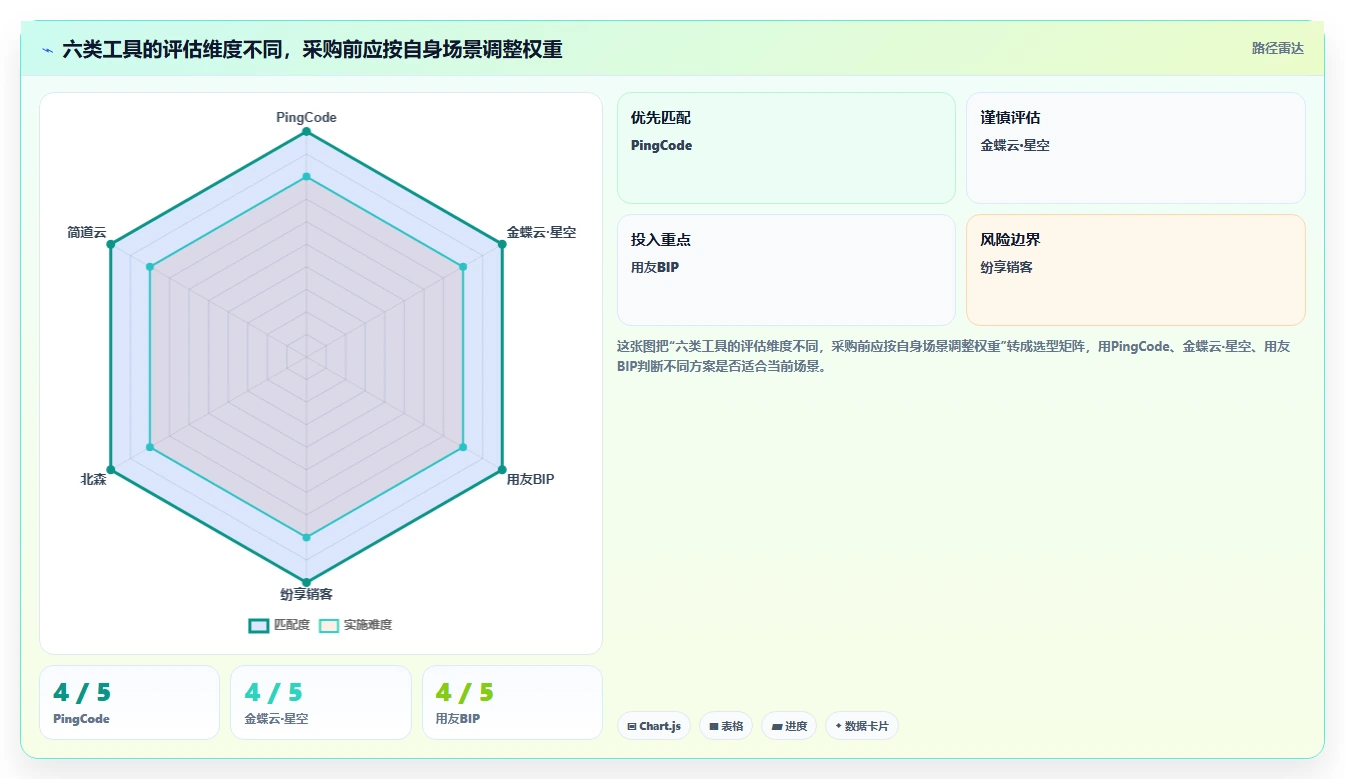Open the 谨慎评估 card heading

click(1010, 118)
